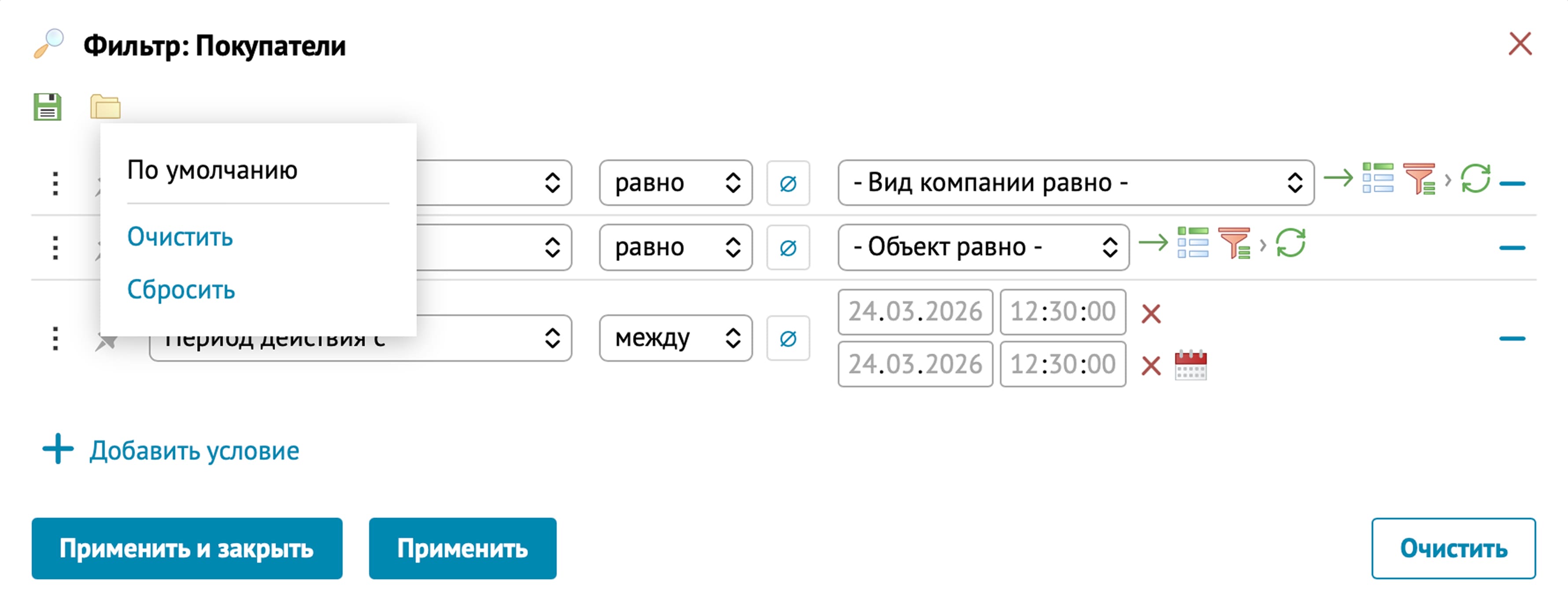Click the funnel filter icon in the Объект row
This screenshot has width=1568, height=604.
click(1234, 243)
